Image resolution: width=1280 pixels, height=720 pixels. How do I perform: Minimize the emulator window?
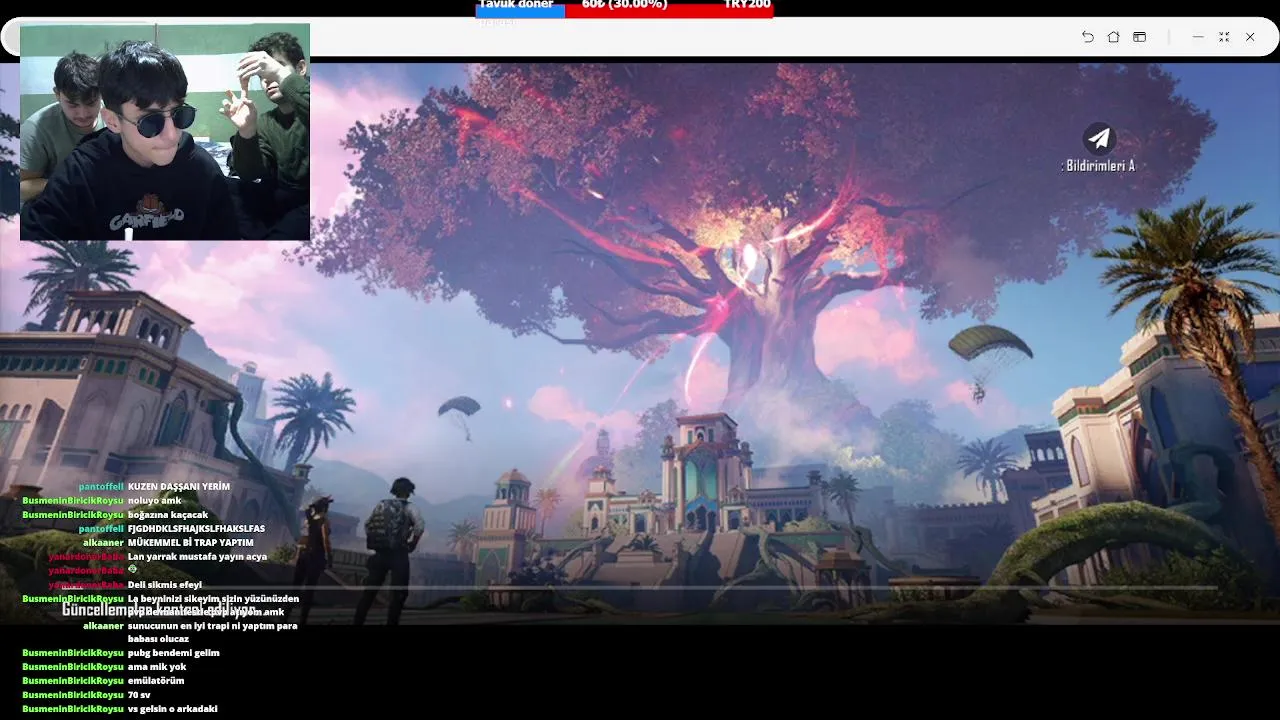(1198, 37)
